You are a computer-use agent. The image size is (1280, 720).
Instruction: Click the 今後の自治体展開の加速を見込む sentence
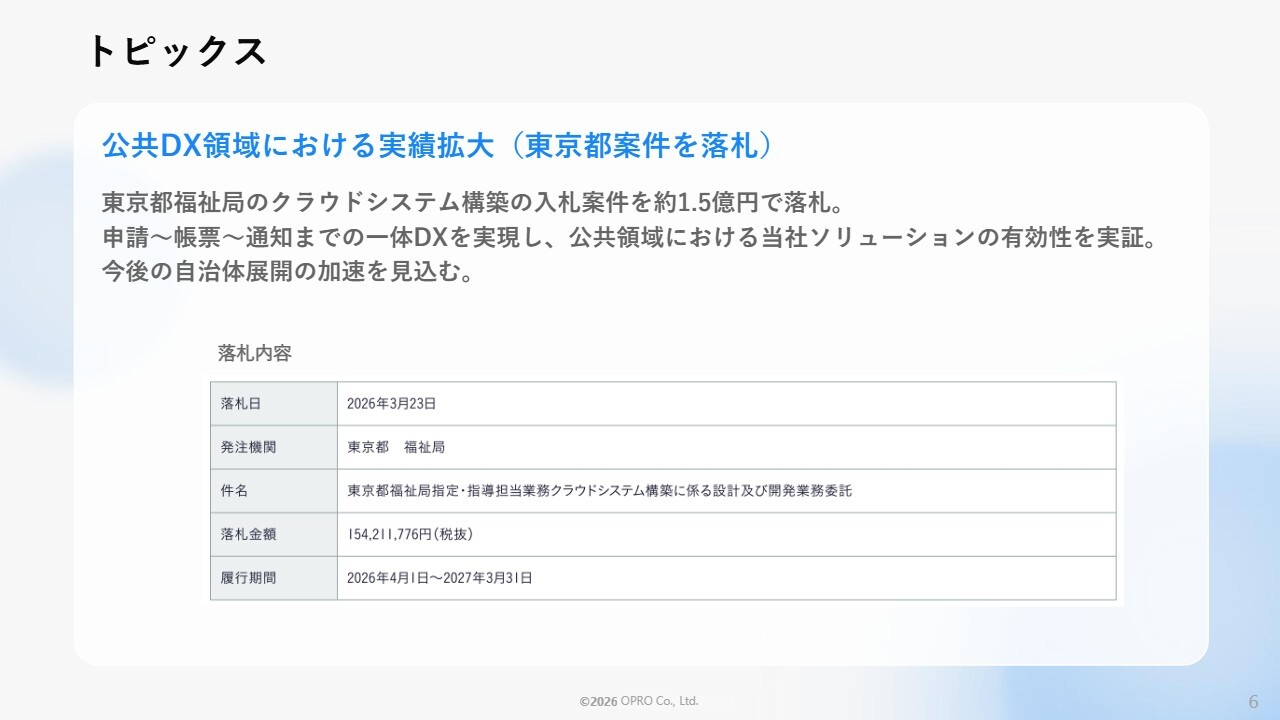(x=287, y=272)
